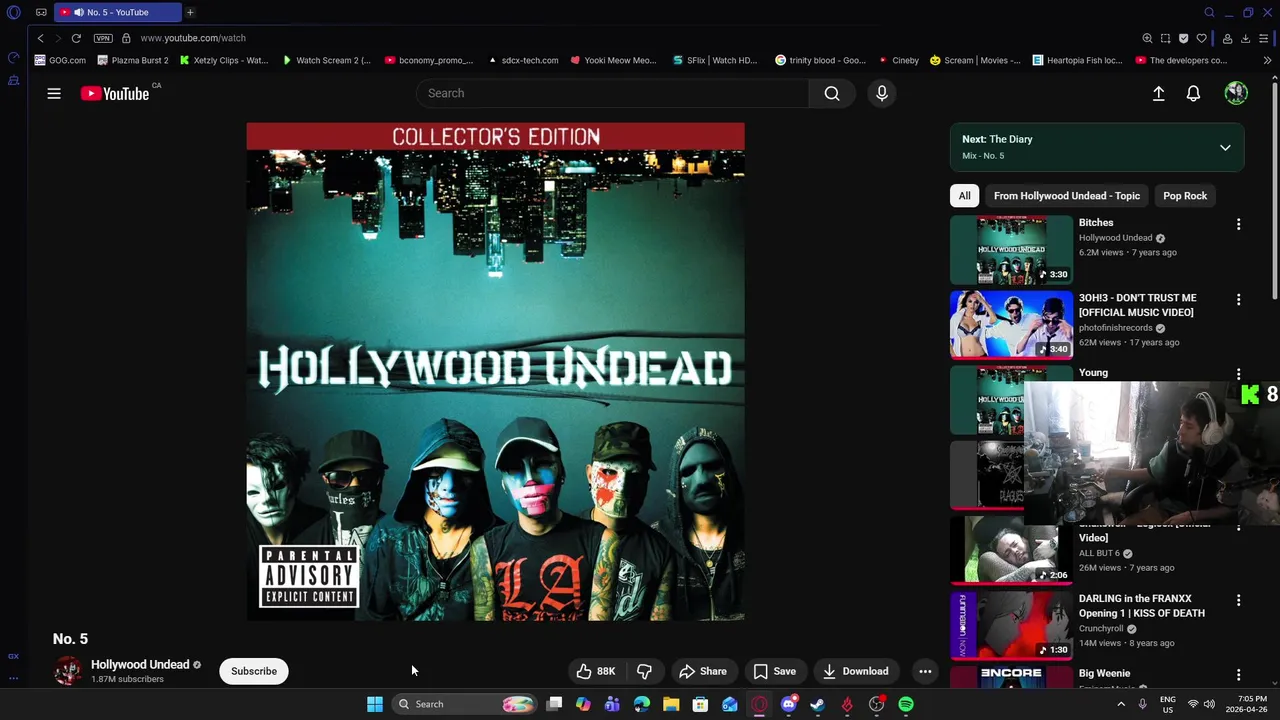Open Discord from the taskbar
The width and height of the screenshot is (1280, 720).
click(x=789, y=704)
